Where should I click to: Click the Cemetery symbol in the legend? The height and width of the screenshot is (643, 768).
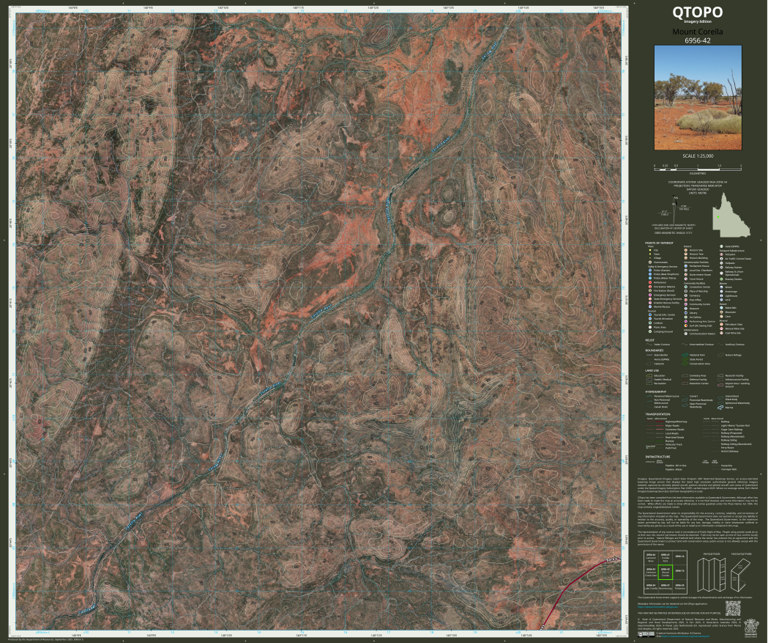point(686,296)
